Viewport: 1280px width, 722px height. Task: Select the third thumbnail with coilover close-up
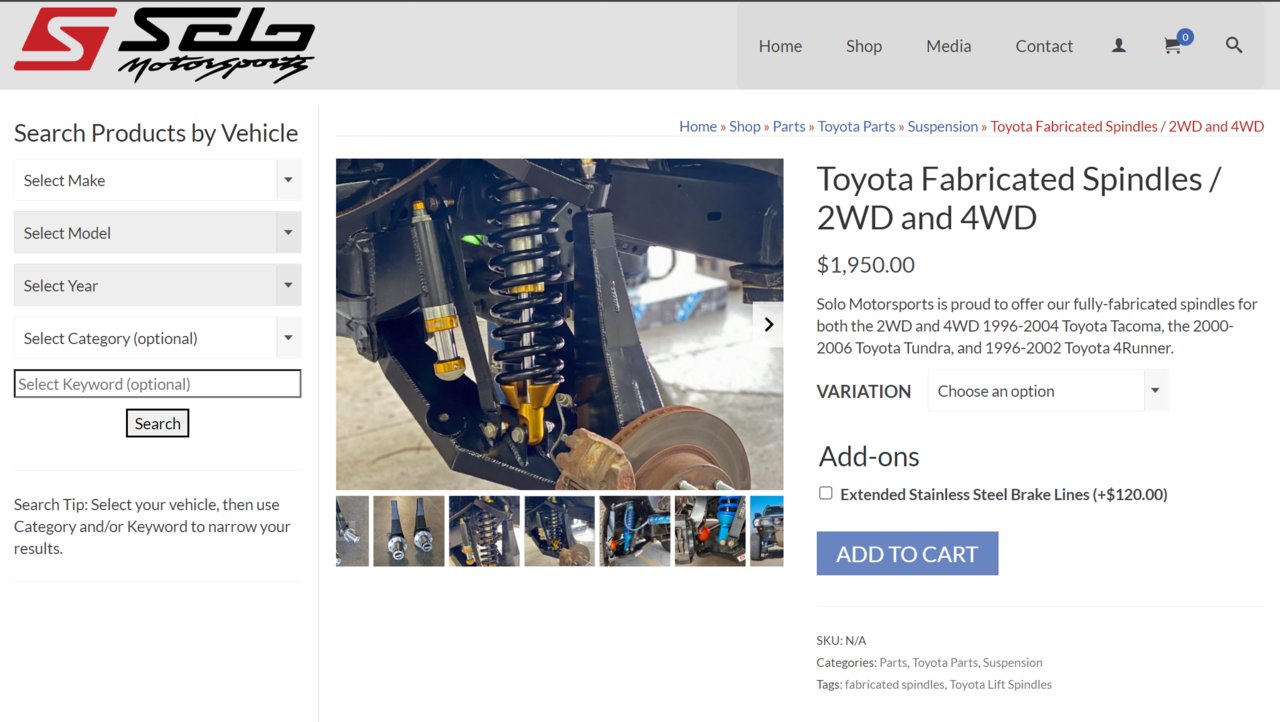[x=484, y=531]
